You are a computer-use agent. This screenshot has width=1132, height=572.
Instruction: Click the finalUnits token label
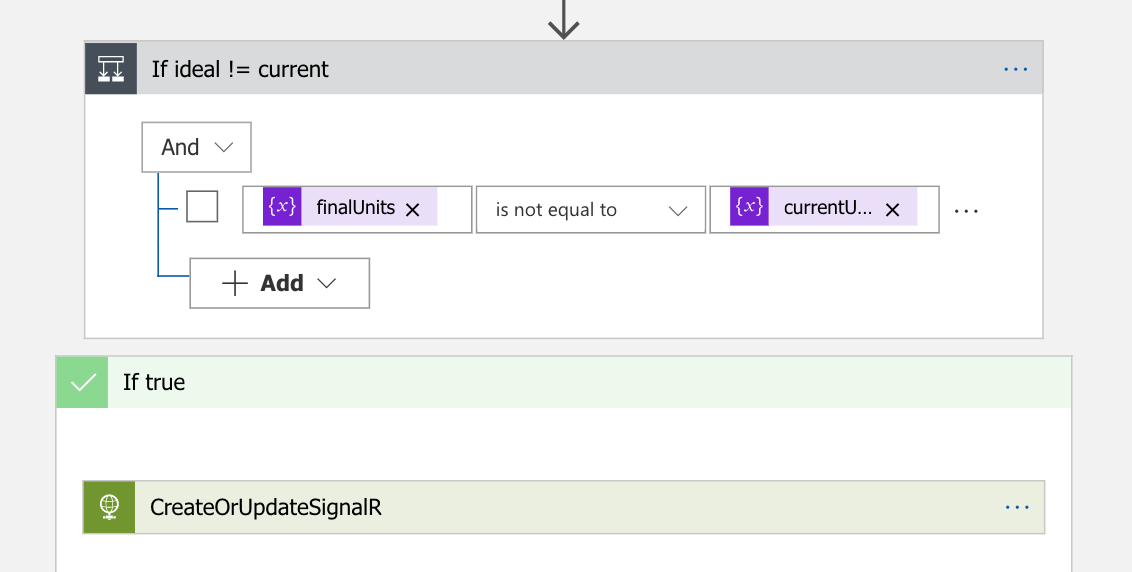(x=355, y=207)
